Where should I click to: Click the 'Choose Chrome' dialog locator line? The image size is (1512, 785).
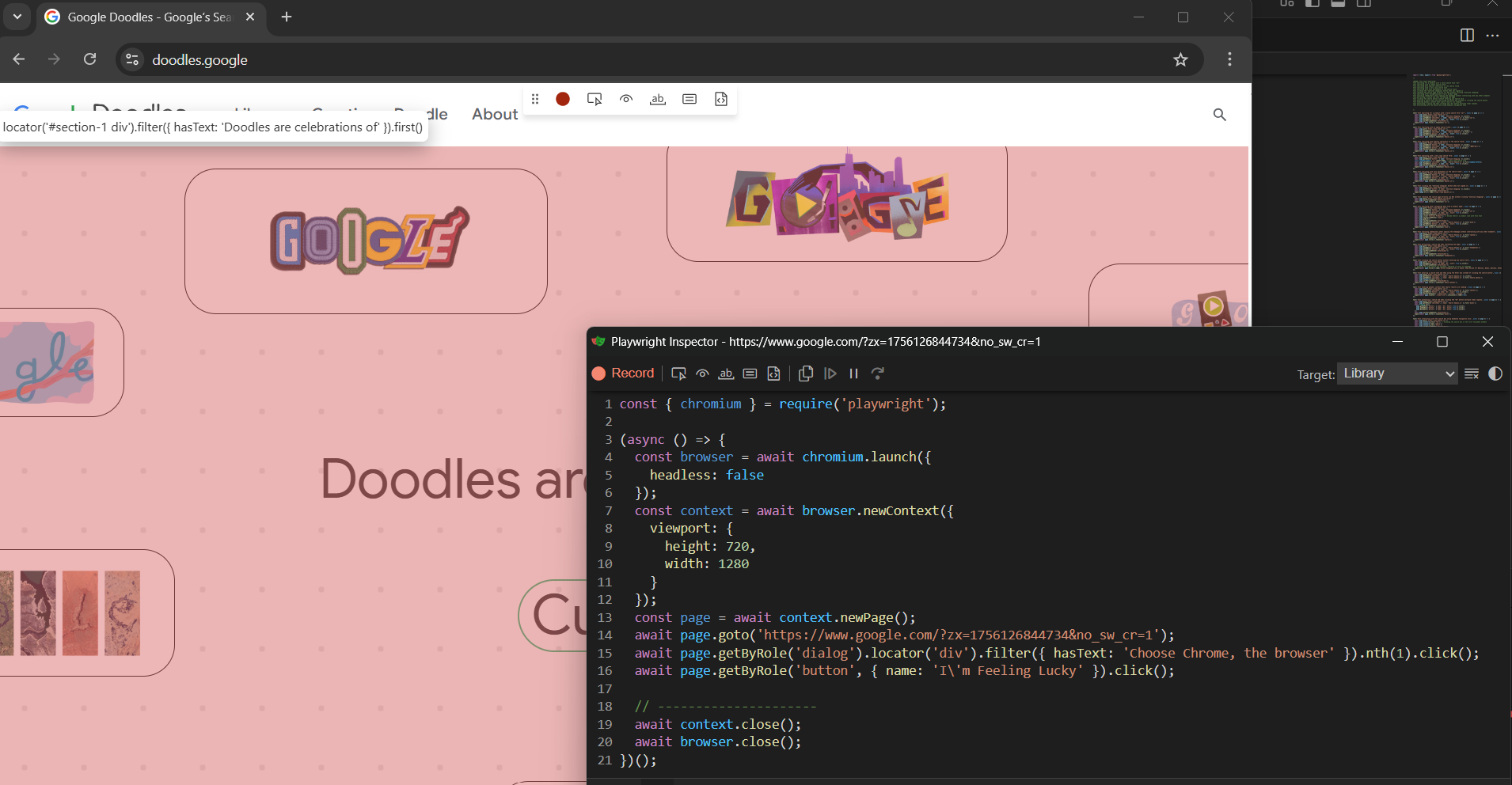coord(1057,653)
